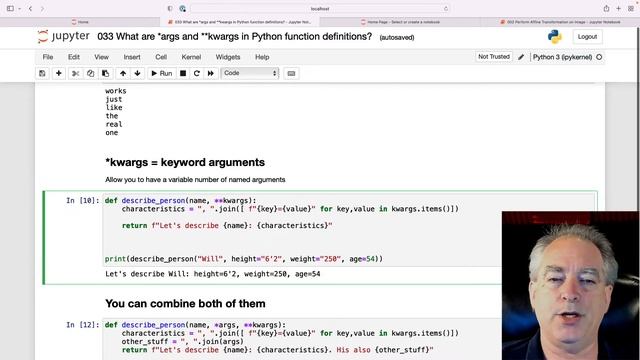Click the browser share icon
This screenshot has height=360, width=640.
[x=607, y=9]
